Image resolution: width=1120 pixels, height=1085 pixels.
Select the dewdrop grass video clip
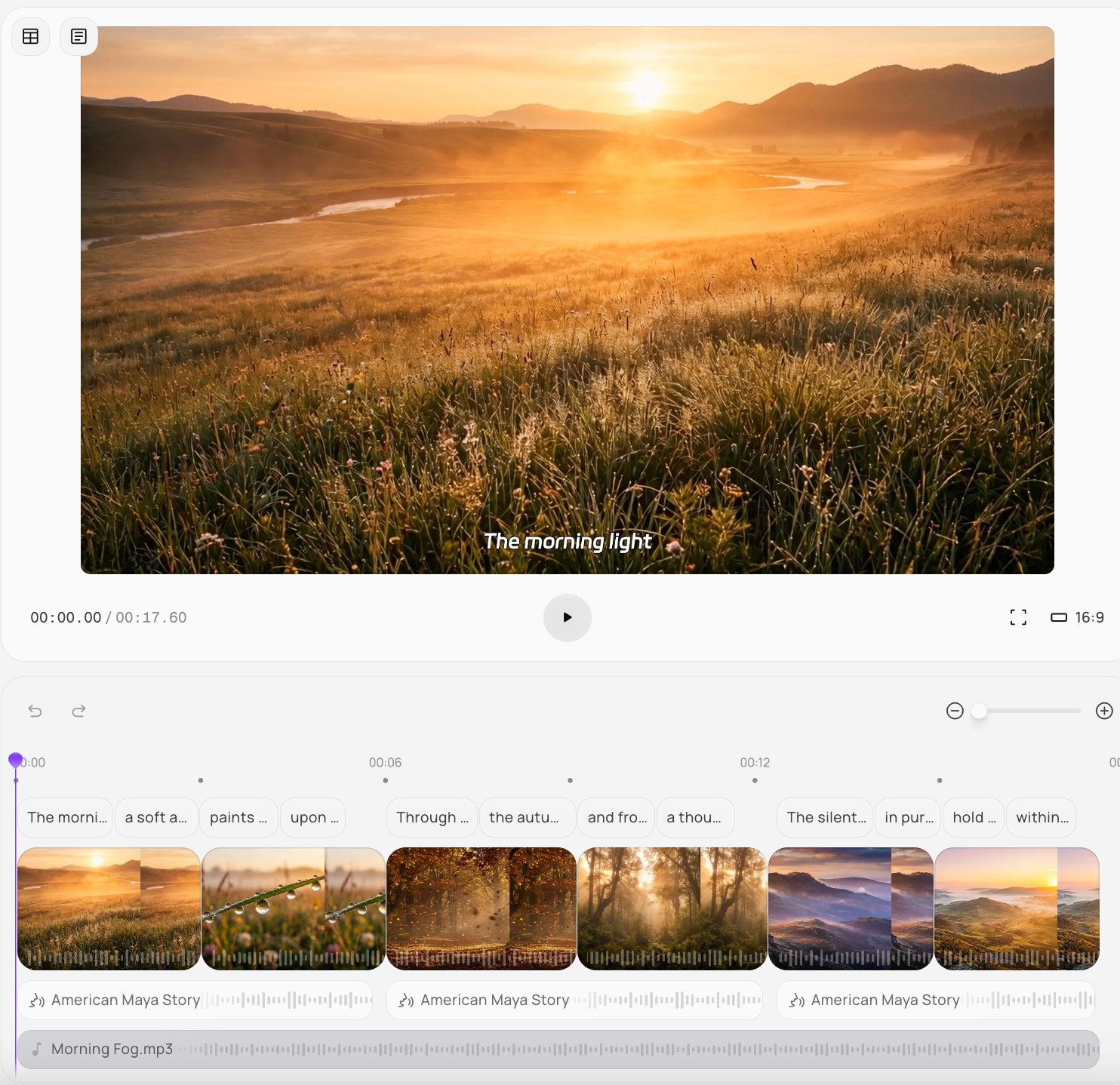pos(294,908)
